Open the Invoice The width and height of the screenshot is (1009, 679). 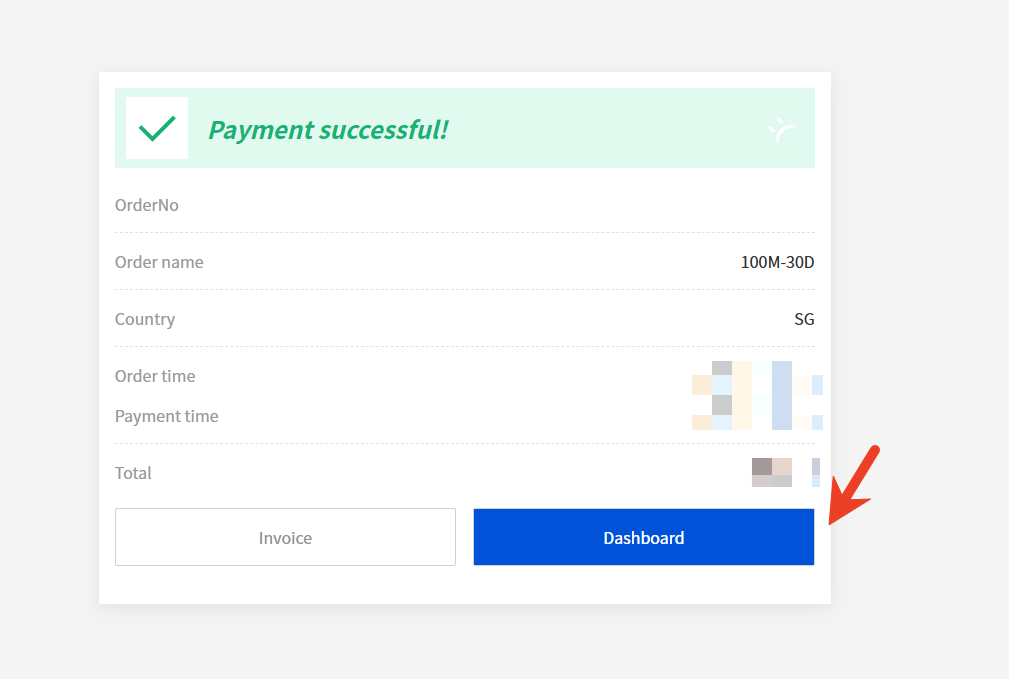click(x=285, y=538)
